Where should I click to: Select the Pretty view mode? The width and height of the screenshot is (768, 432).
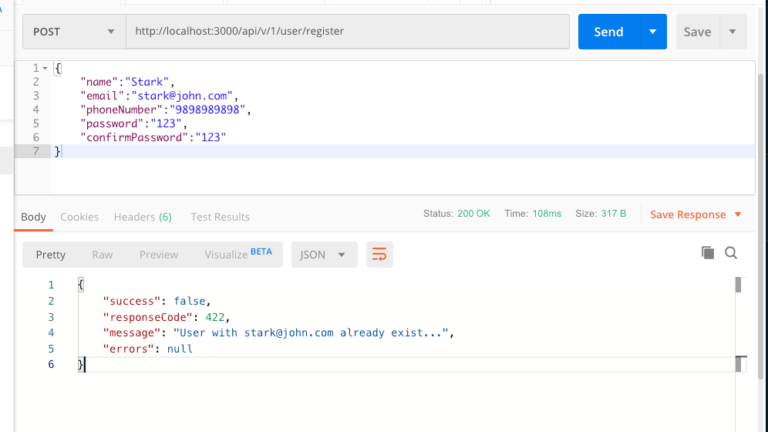(x=50, y=255)
